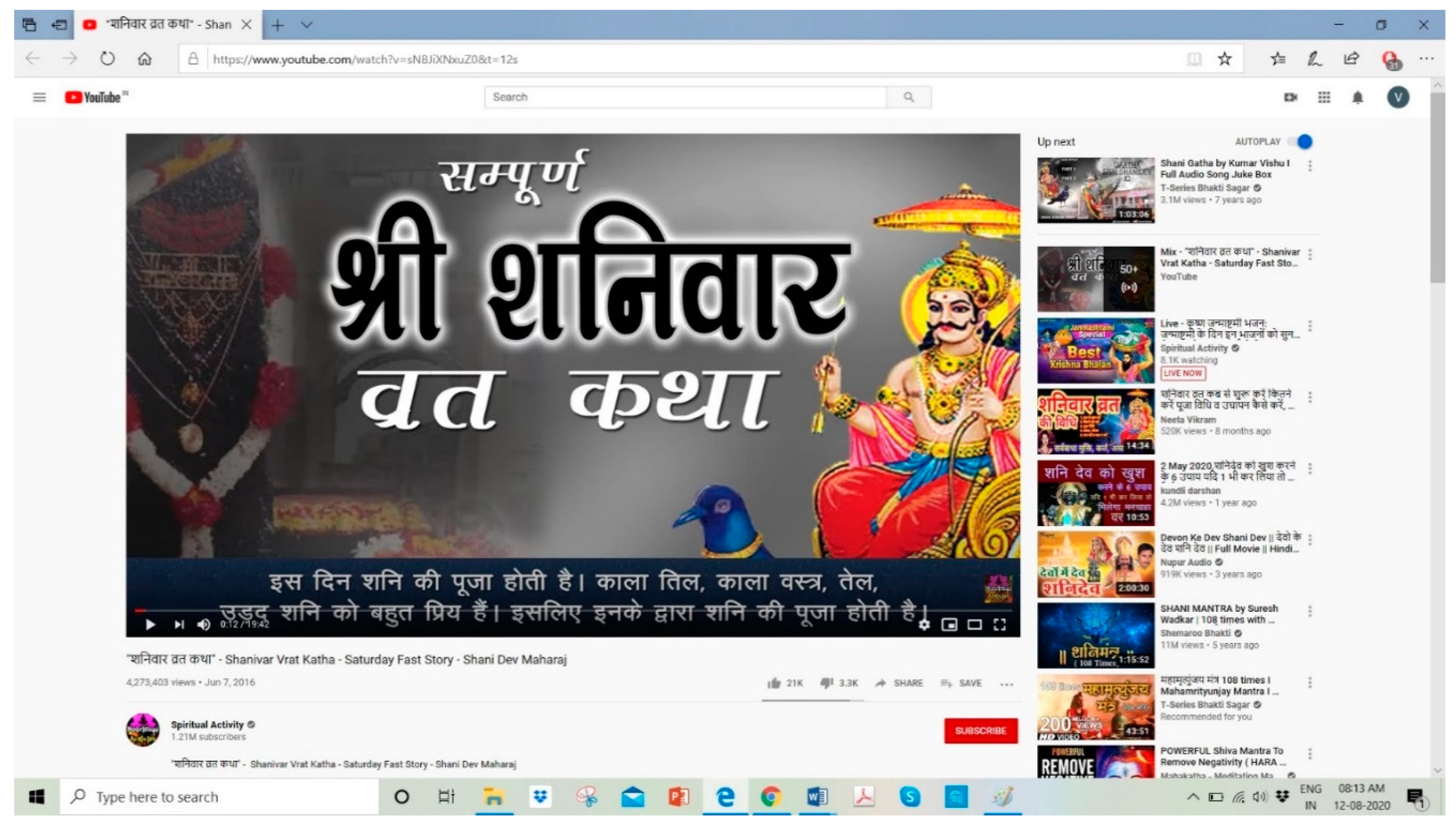The height and width of the screenshot is (830, 1456).
Task: Open options menu for Shani Gatha video
Action: [x=1309, y=166]
